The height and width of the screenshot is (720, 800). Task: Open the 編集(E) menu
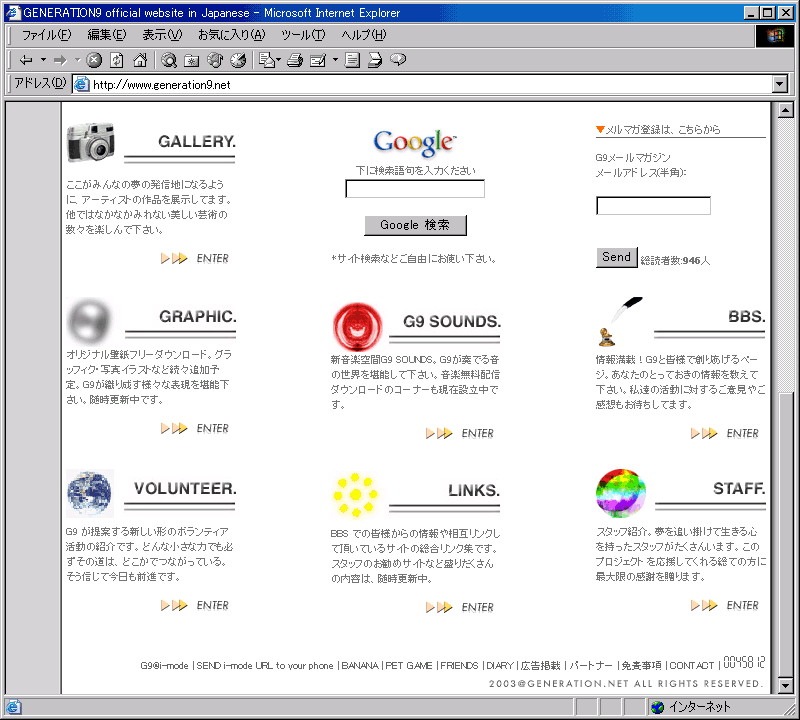[107, 35]
